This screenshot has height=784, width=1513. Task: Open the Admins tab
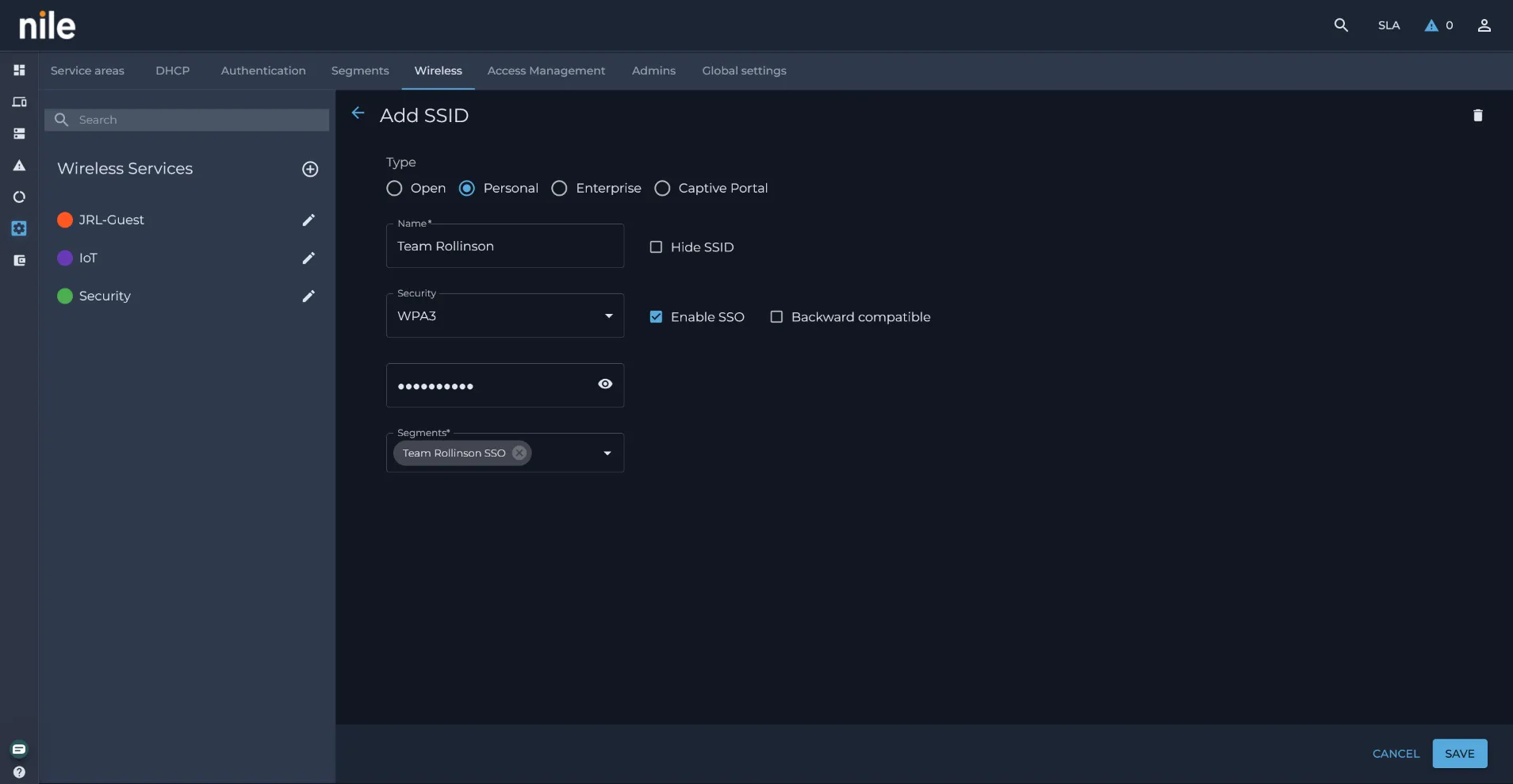(654, 71)
